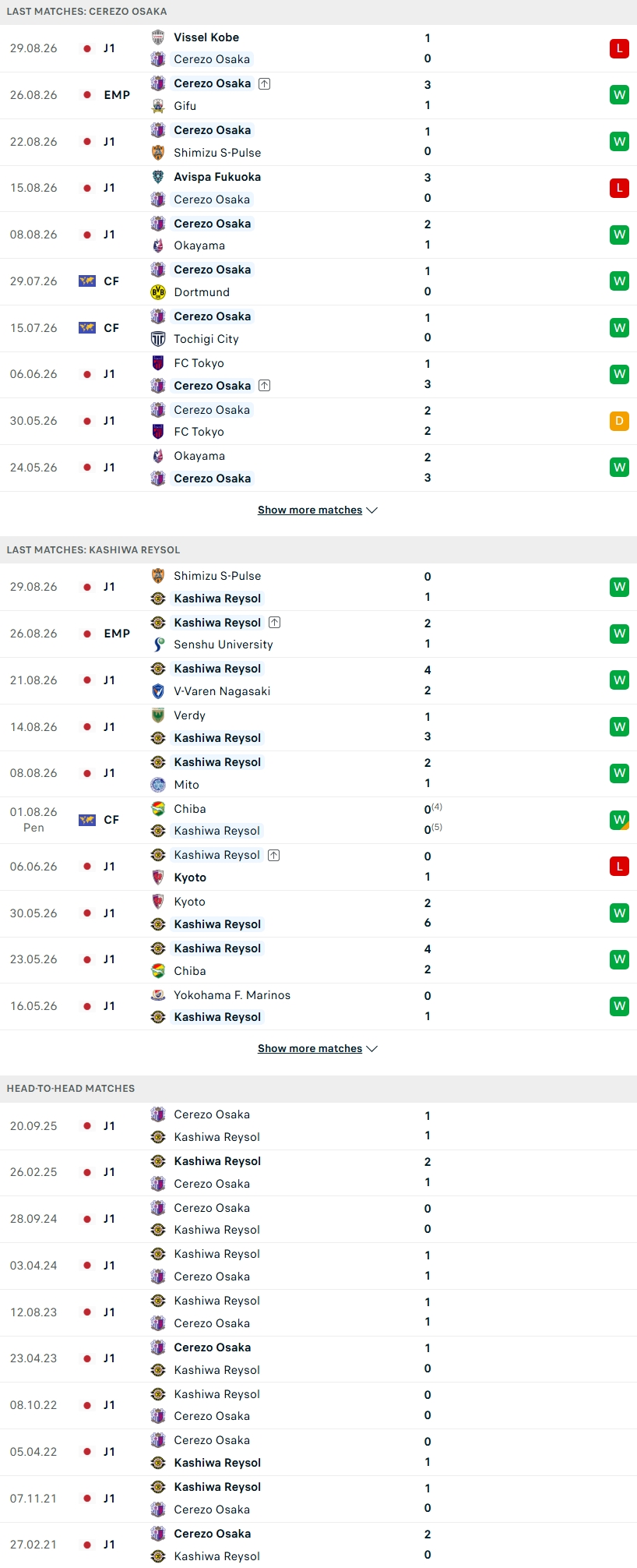Click the green W badge for Chiba penalty win
The image size is (637, 1568).
[619, 820]
